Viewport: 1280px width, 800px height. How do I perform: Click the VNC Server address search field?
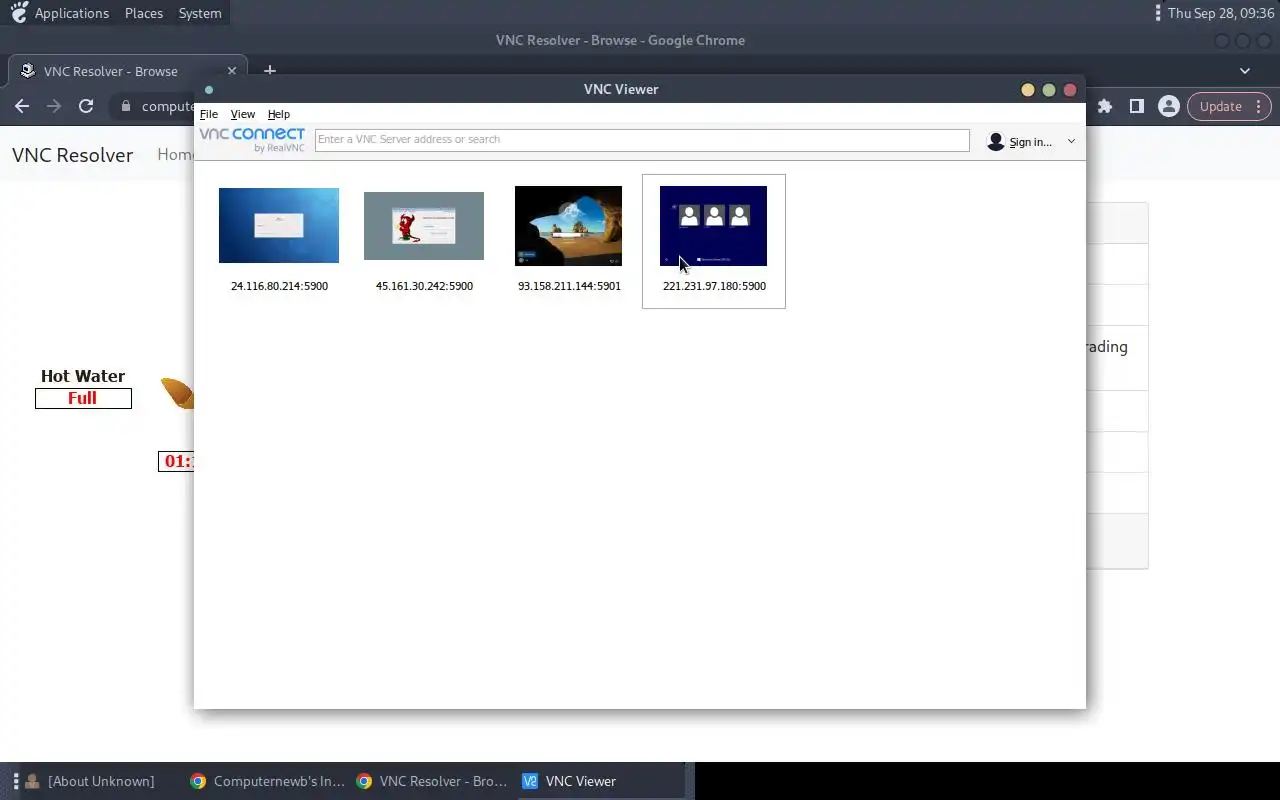[642, 140]
